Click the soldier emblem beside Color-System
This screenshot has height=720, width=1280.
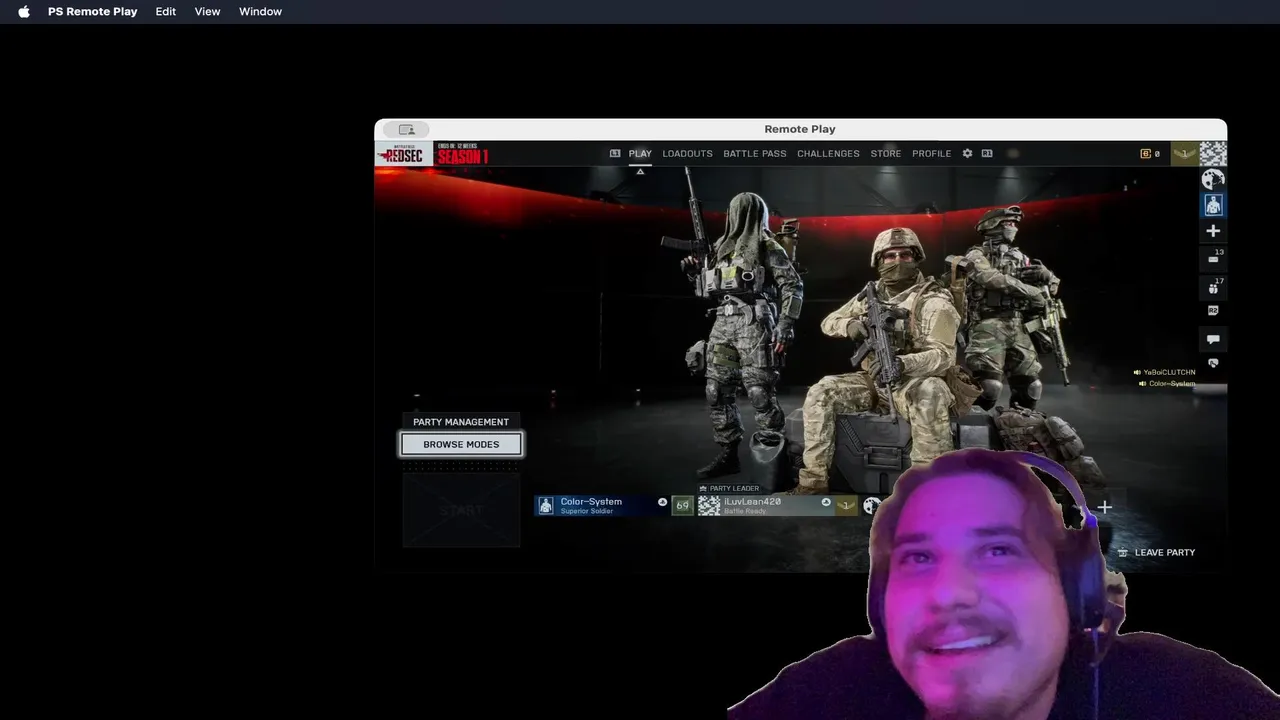[x=546, y=506]
